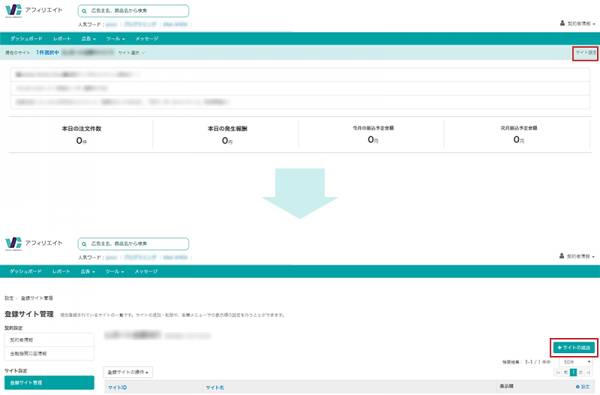
Task: Open ダッシュボード in the lower screenshot's nav bar
Action: click(26, 271)
